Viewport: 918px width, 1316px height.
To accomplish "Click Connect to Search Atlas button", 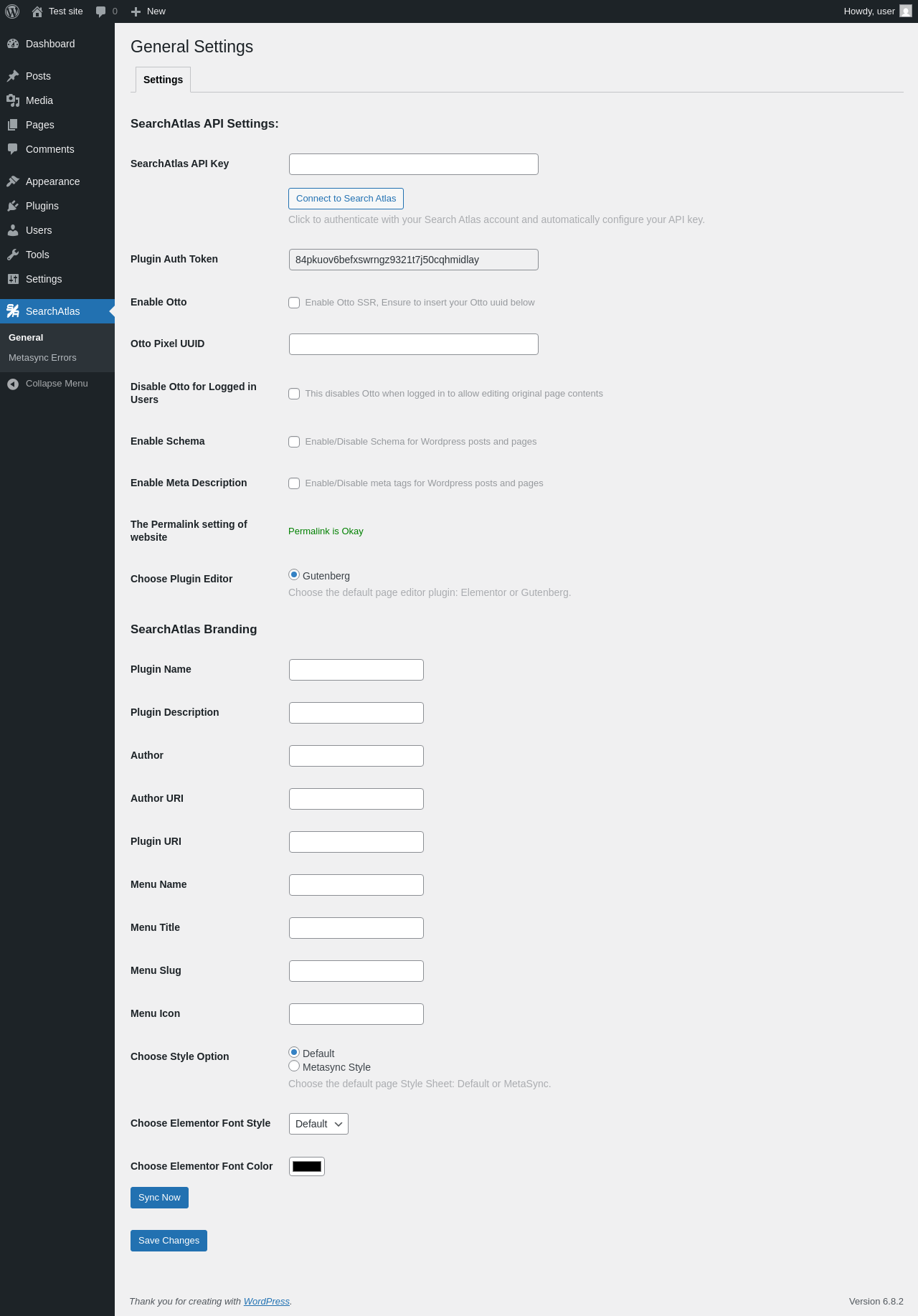I will pos(346,199).
